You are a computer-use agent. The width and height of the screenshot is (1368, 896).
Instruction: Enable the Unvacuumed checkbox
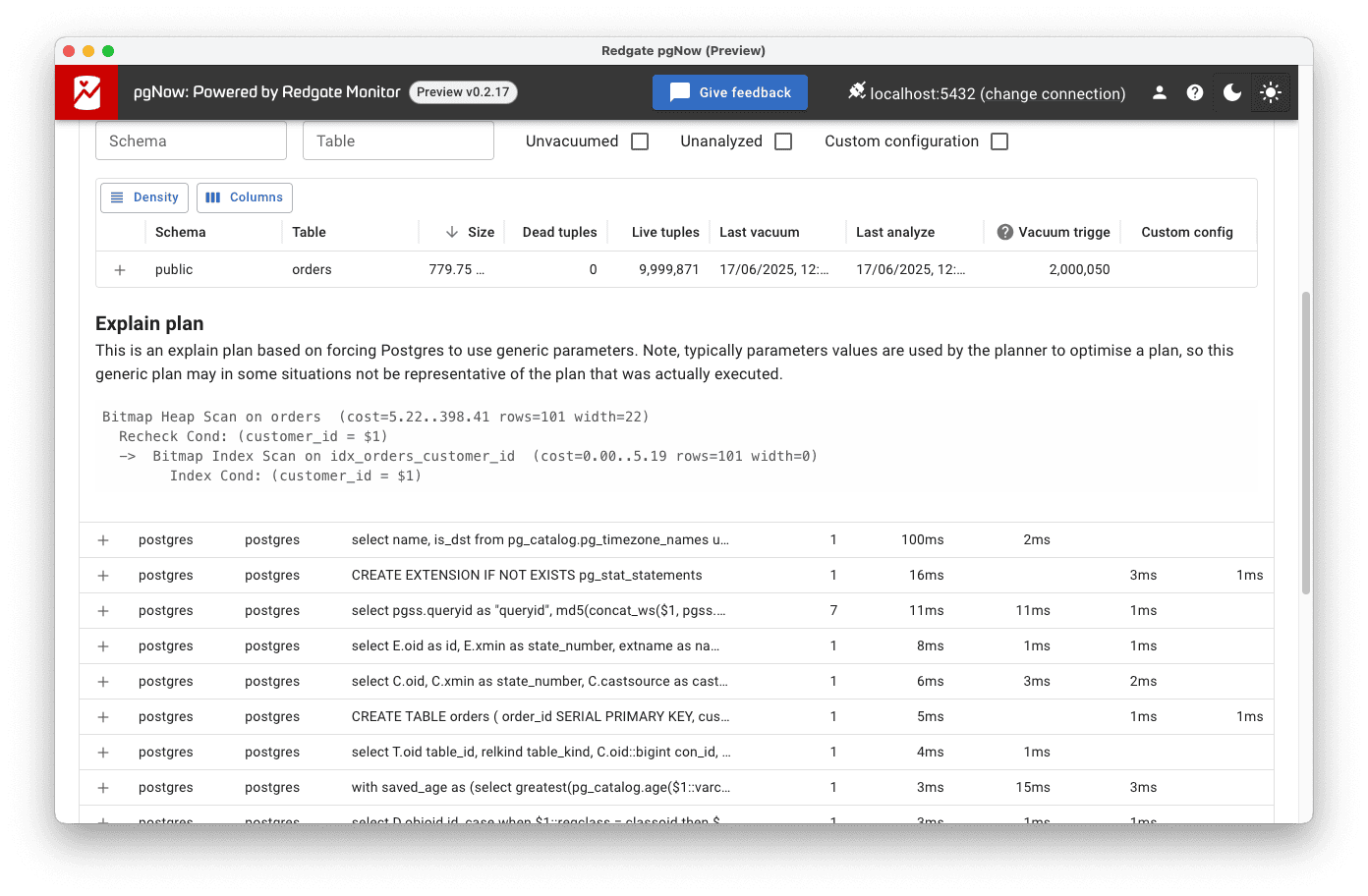click(x=640, y=141)
